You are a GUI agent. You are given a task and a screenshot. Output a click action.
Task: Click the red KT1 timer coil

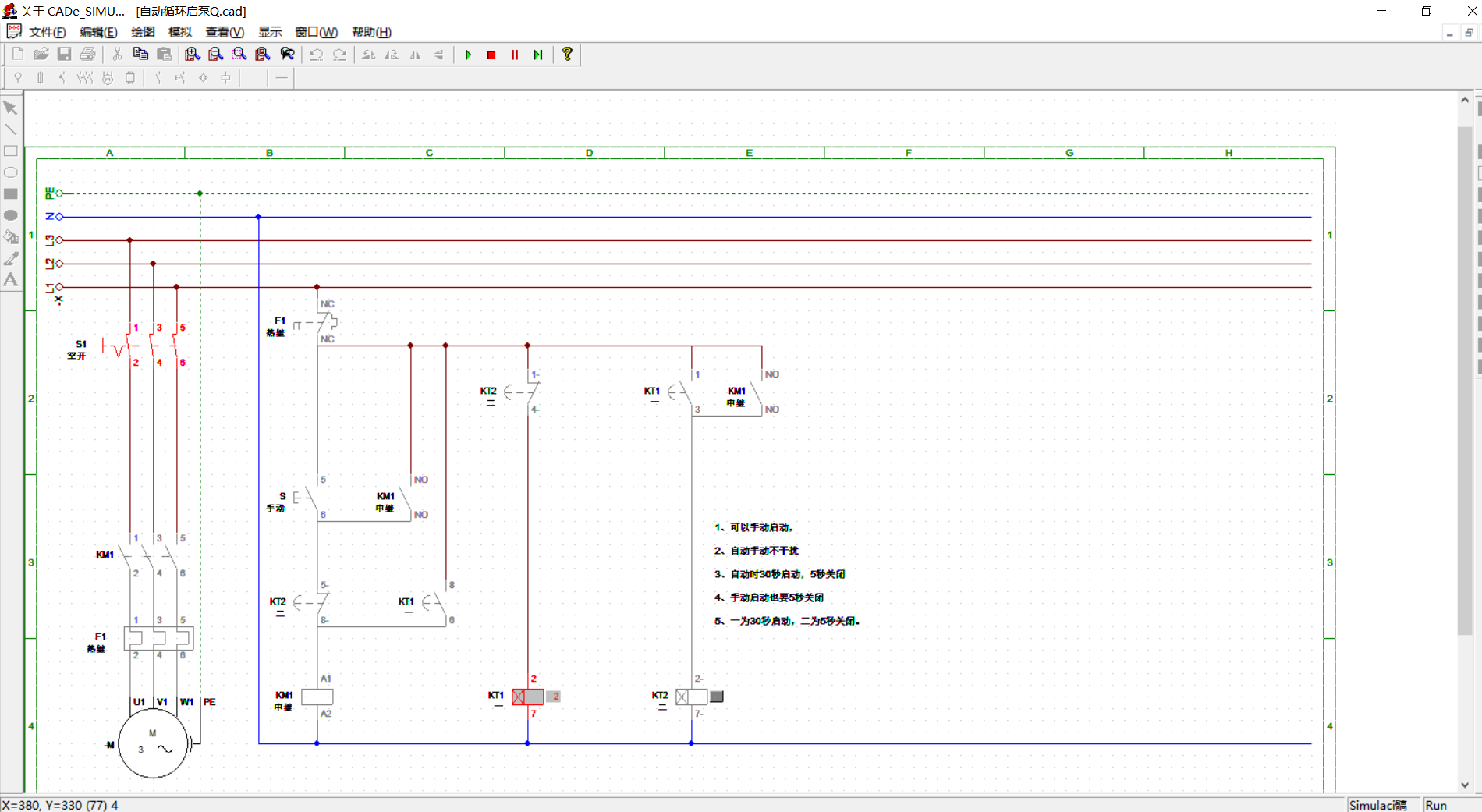(x=528, y=697)
